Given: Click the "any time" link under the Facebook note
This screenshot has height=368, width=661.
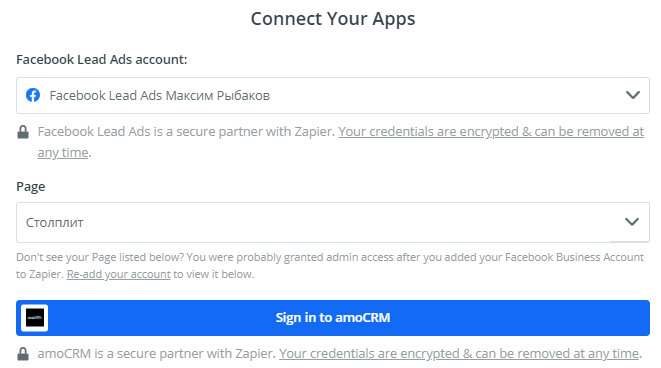Looking at the screenshot, I should coord(63,153).
